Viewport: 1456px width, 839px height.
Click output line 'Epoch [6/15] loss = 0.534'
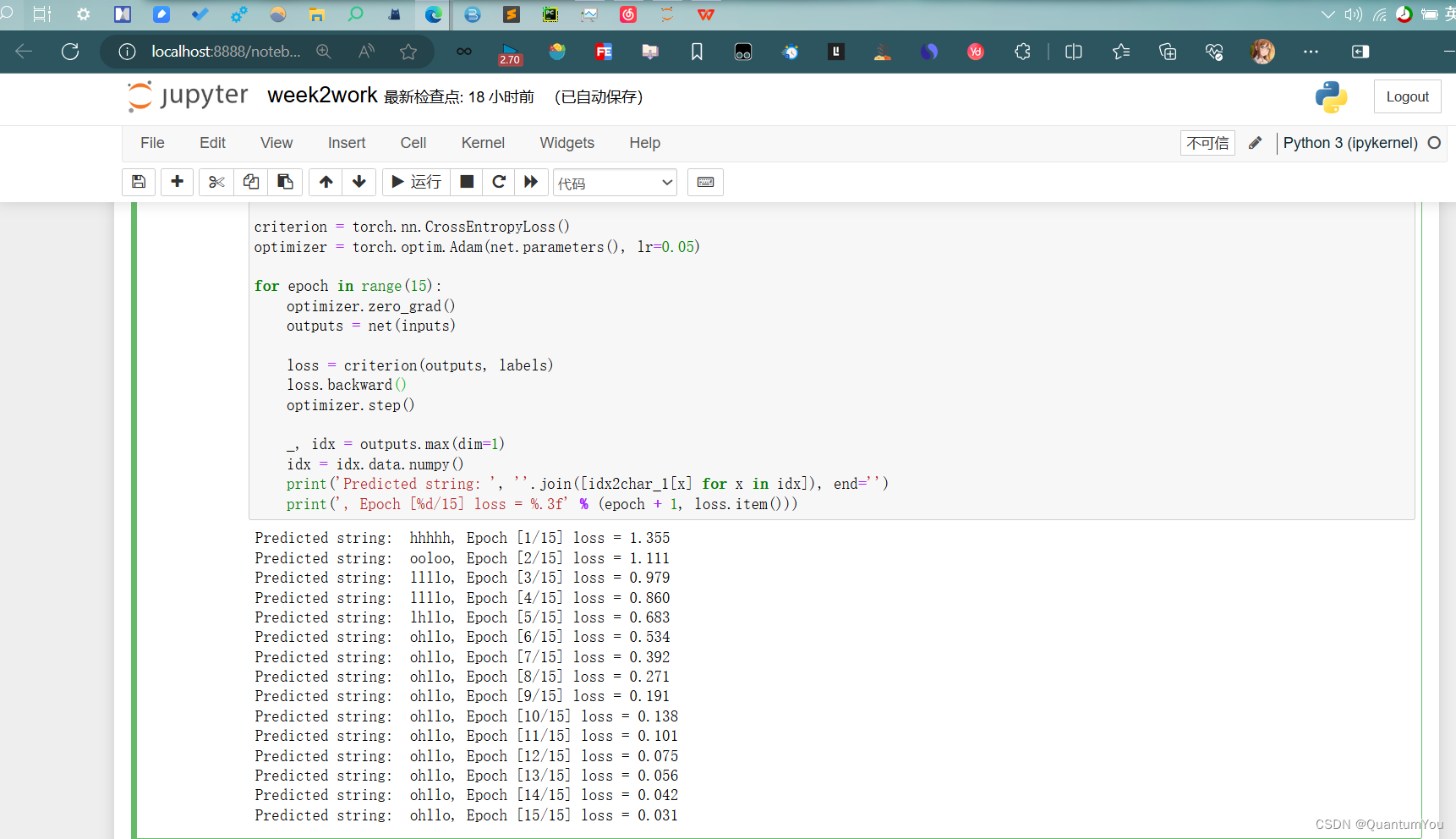point(568,637)
